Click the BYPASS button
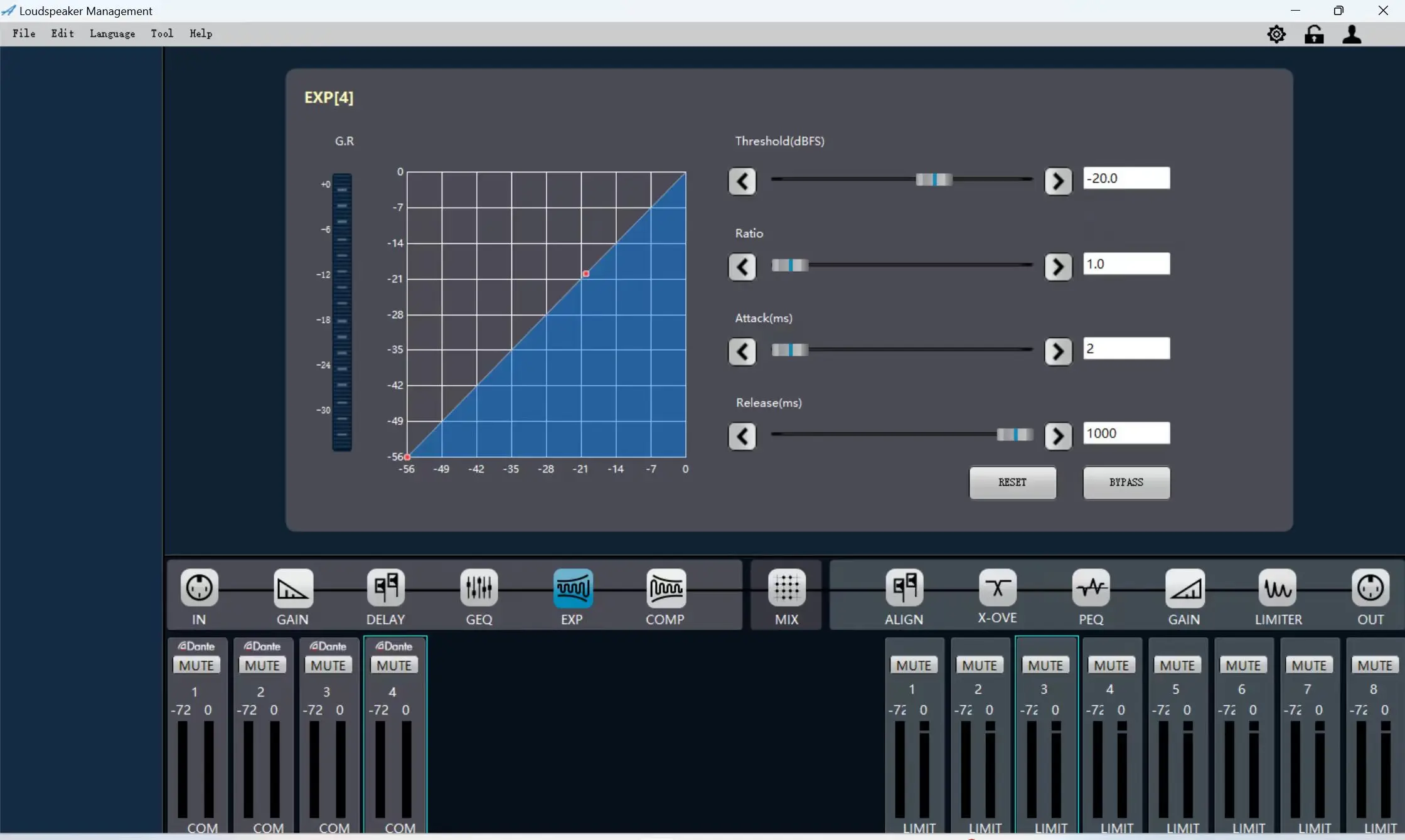The height and width of the screenshot is (840, 1405). (x=1126, y=482)
